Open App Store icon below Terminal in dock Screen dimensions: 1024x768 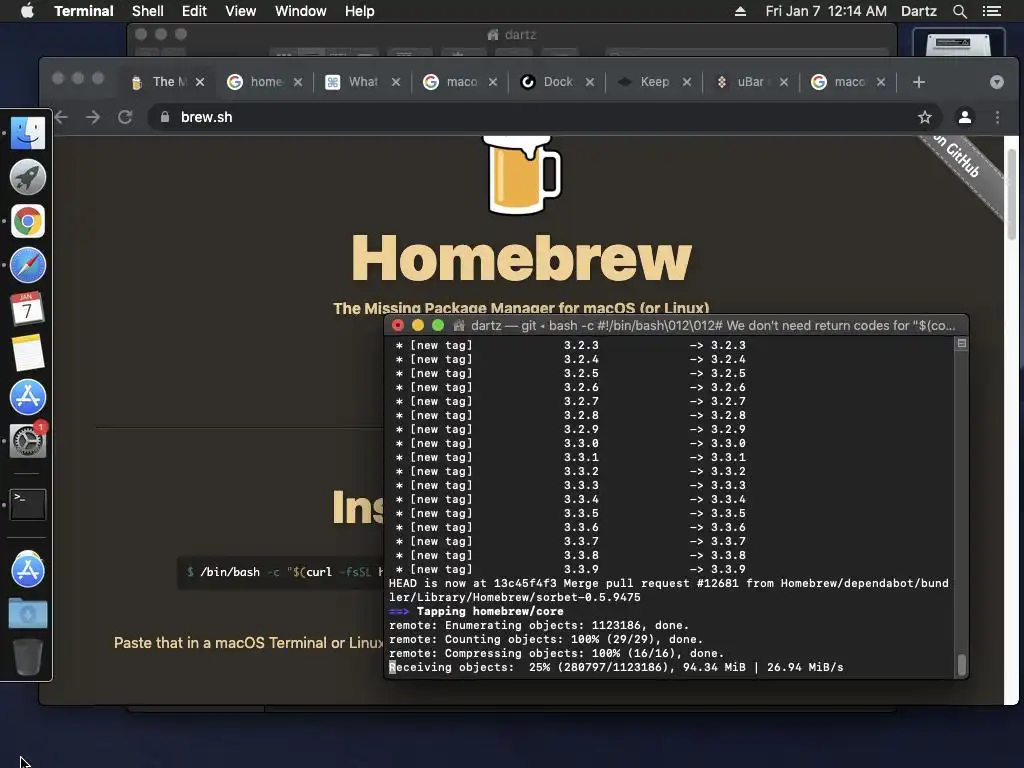tap(27, 569)
